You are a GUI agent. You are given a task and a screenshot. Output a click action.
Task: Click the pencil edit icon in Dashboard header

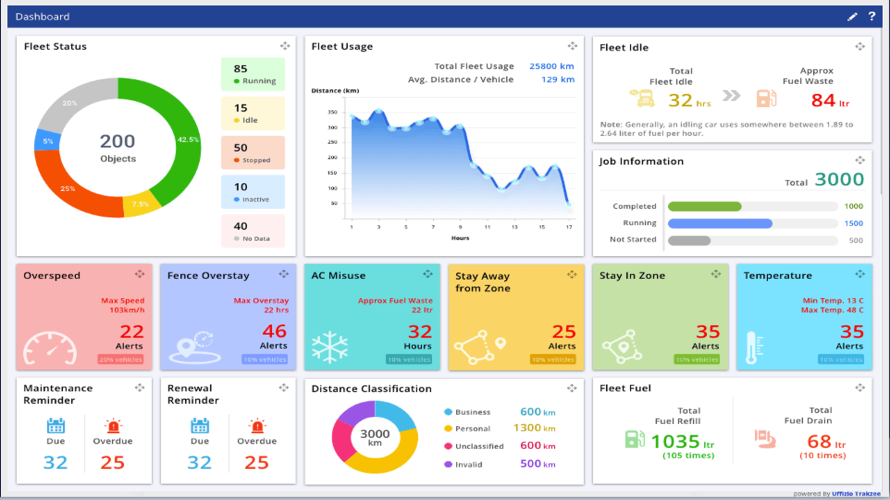coord(852,17)
